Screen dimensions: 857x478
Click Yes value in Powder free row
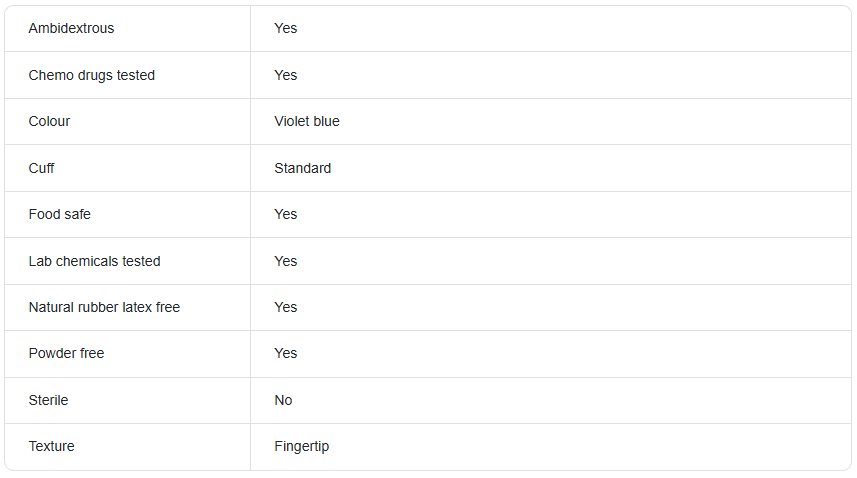pyautogui.click(x=285, y=353)
